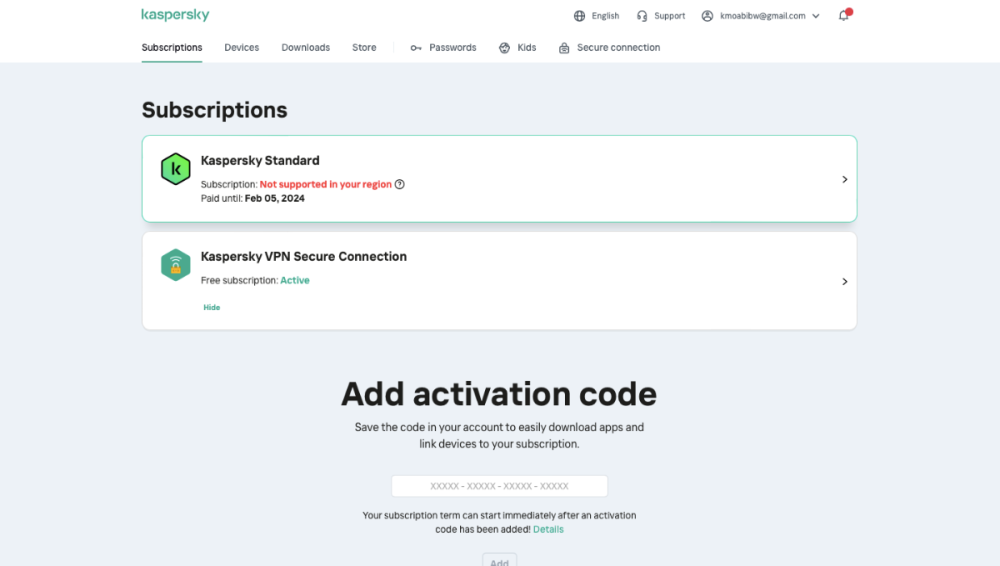Open the Passwords section
This screenshot has height=566, width=1000.
pyautogui.click(x=443, y=48)
